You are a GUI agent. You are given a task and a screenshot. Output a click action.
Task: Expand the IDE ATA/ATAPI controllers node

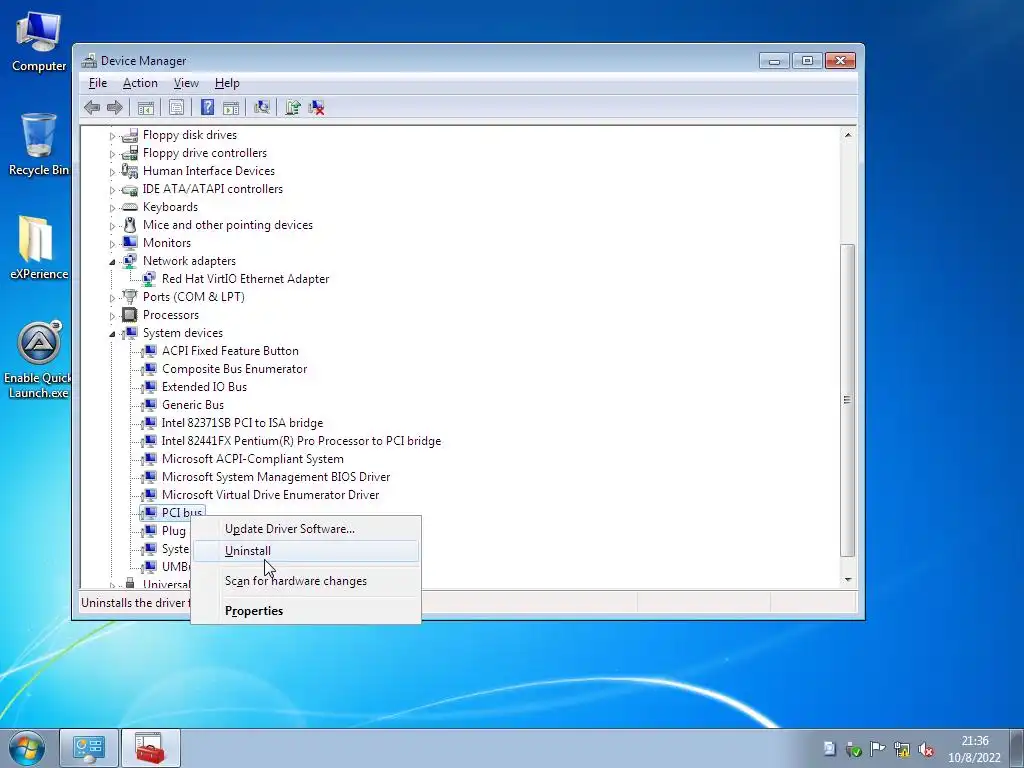click(x=112, y=190)
